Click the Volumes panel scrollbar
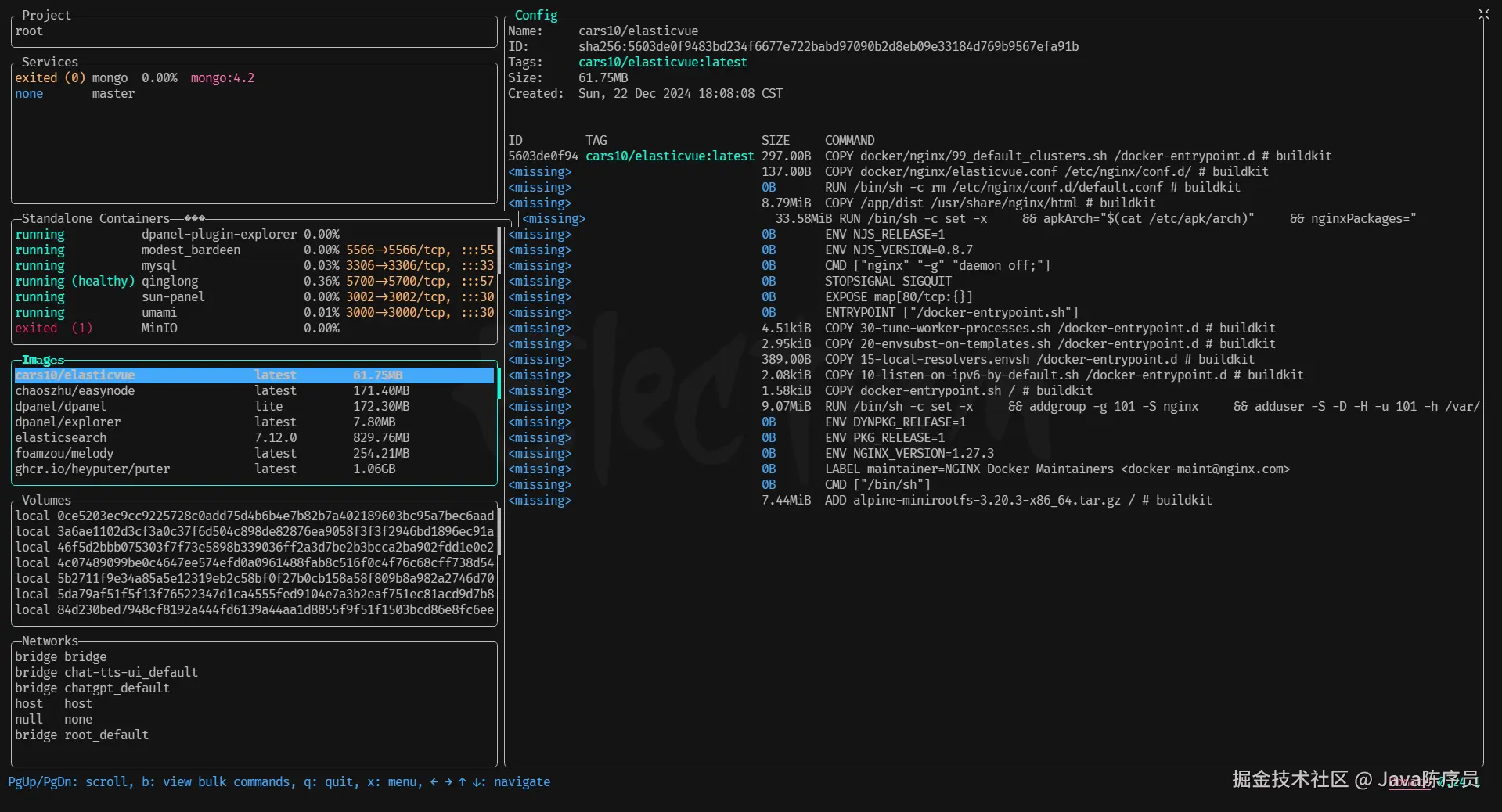The height and width of the screenshot is (812, 1502). click(499, 532)
